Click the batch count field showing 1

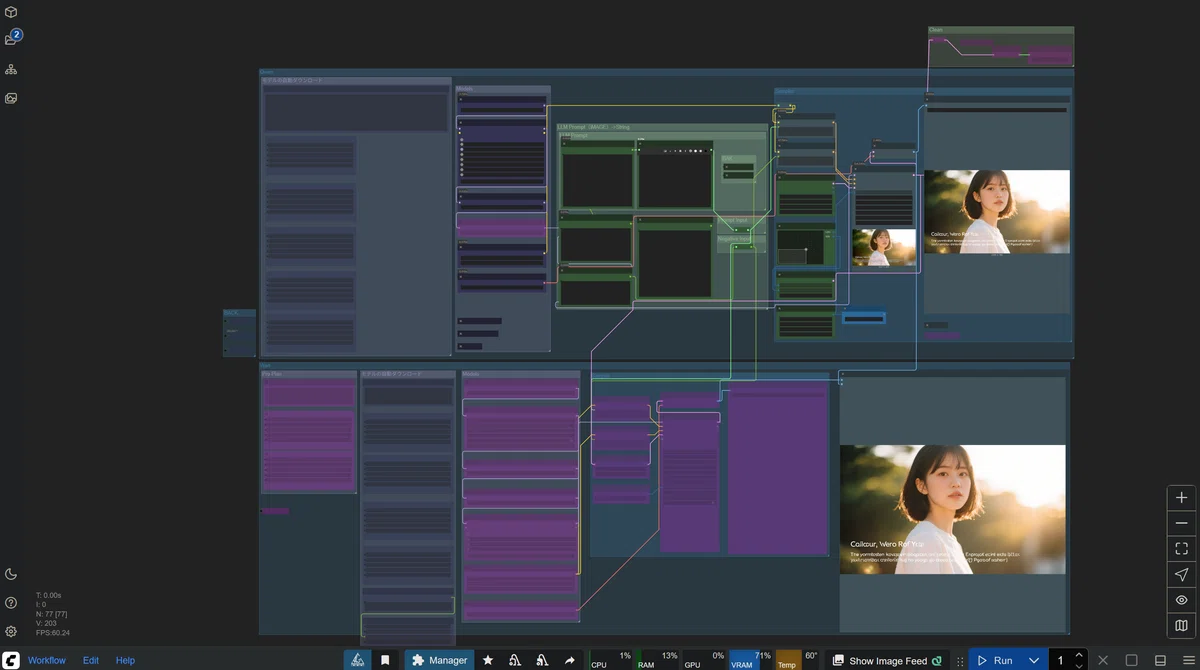click(x=1060, y=660)
